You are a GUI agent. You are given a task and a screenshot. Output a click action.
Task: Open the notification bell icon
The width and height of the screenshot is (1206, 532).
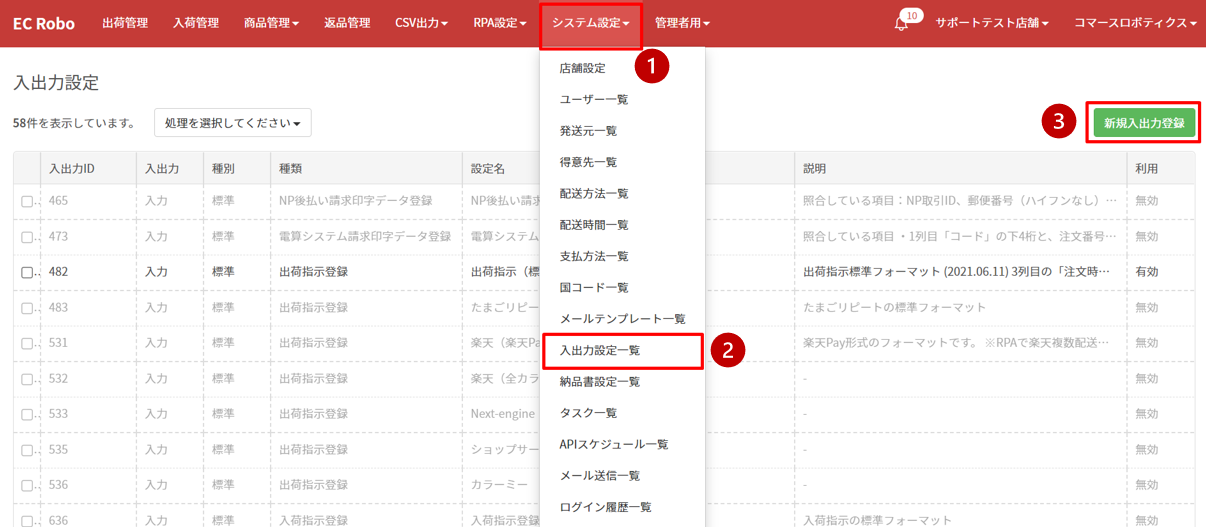(901, 24)
